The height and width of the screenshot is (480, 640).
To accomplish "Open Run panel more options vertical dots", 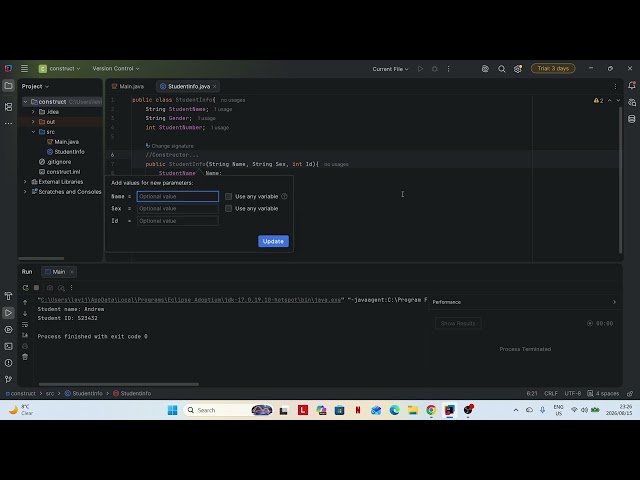I will [71, 288].
